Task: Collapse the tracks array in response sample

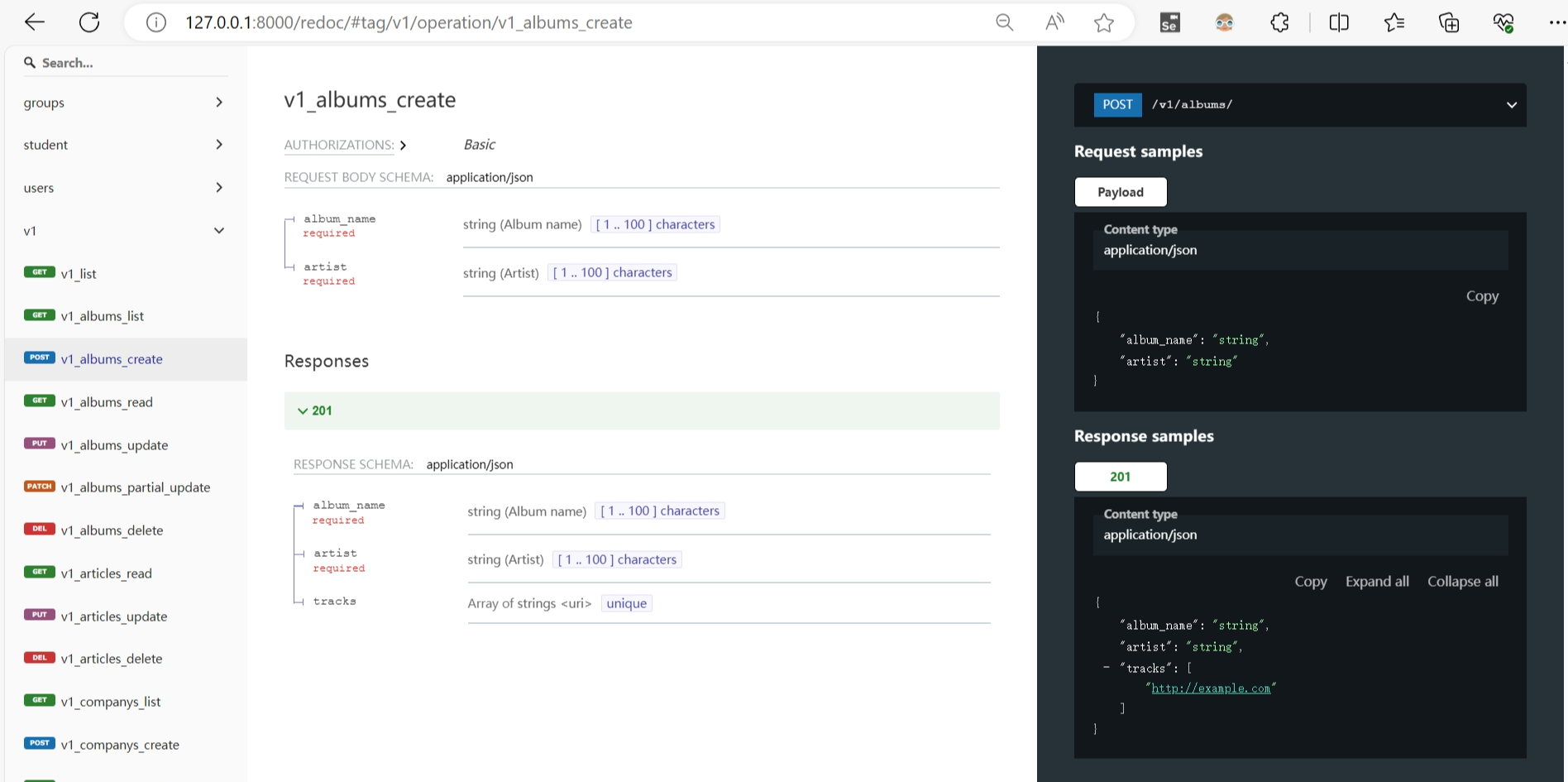Action: point(1107,667)
